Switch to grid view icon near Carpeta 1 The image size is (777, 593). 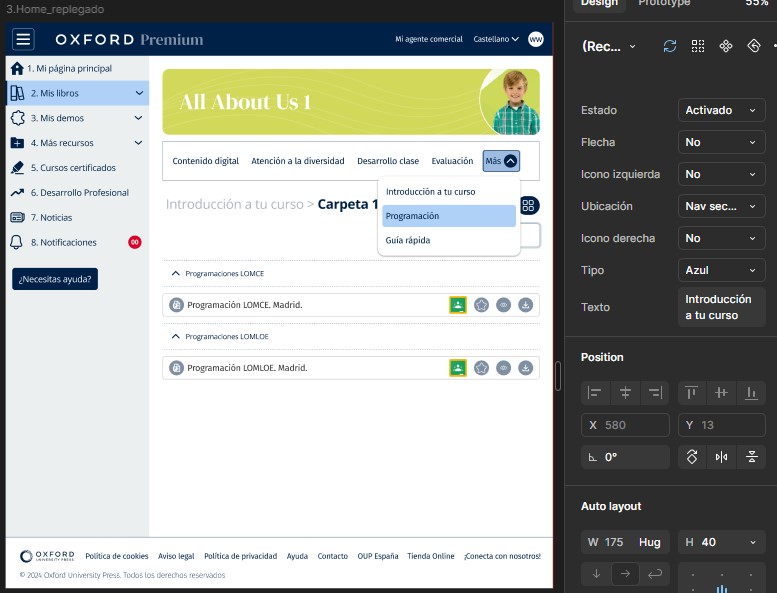[529, 206]
